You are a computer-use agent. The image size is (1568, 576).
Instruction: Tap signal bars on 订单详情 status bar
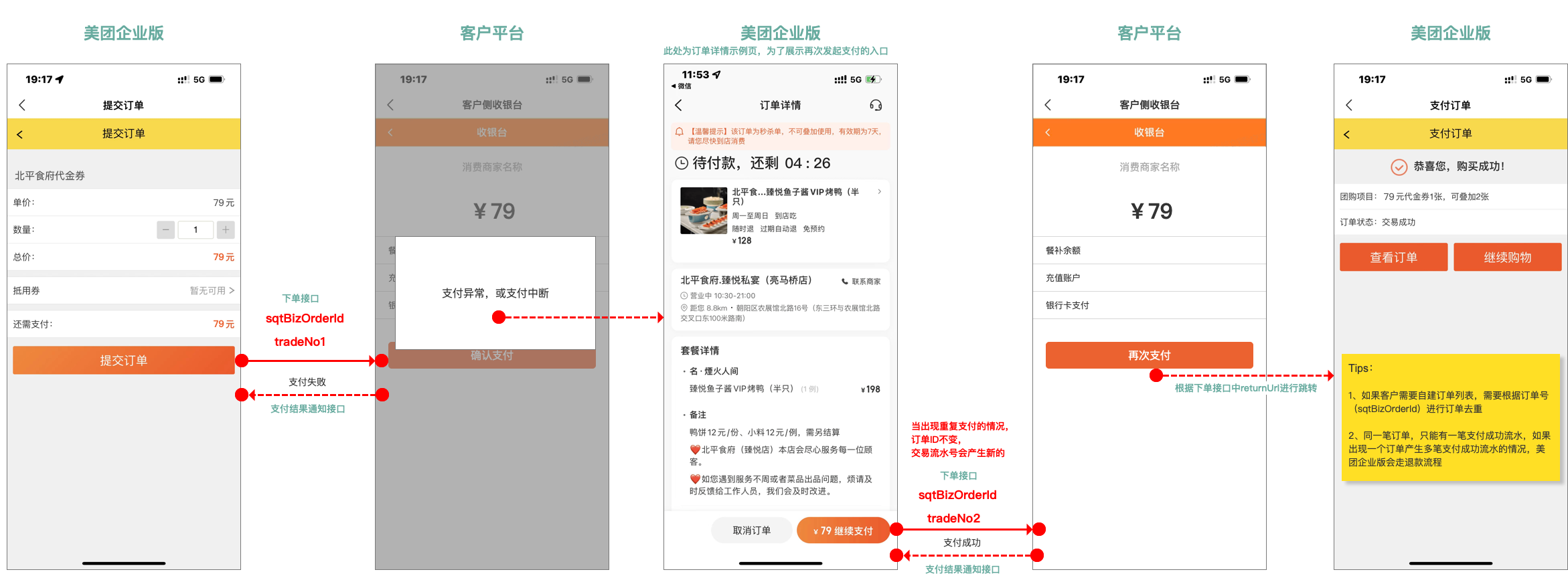pyautogui.click(x=840, y=80)
